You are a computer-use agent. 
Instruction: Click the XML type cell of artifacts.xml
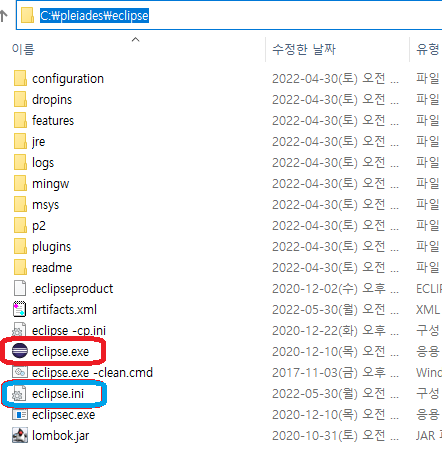point(428,310)
